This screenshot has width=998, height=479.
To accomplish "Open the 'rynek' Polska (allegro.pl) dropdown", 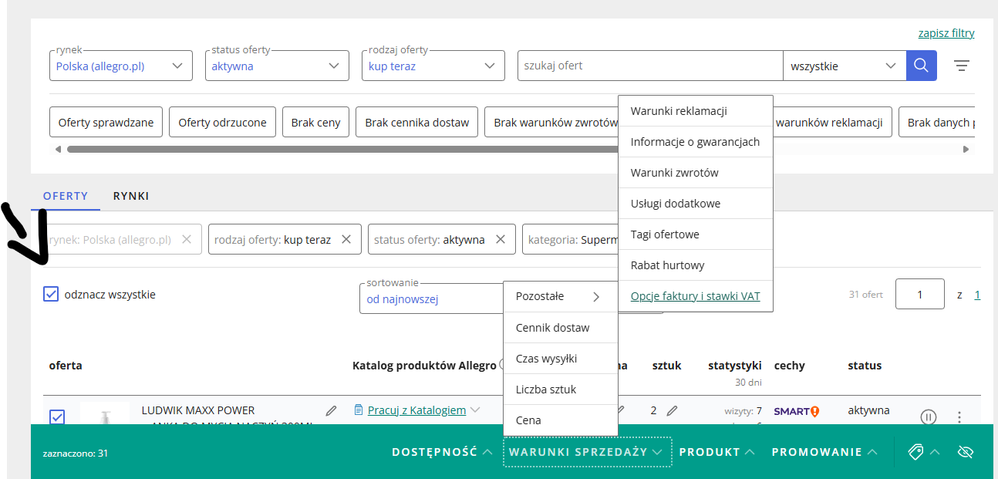I will click(x=120, y=66).
